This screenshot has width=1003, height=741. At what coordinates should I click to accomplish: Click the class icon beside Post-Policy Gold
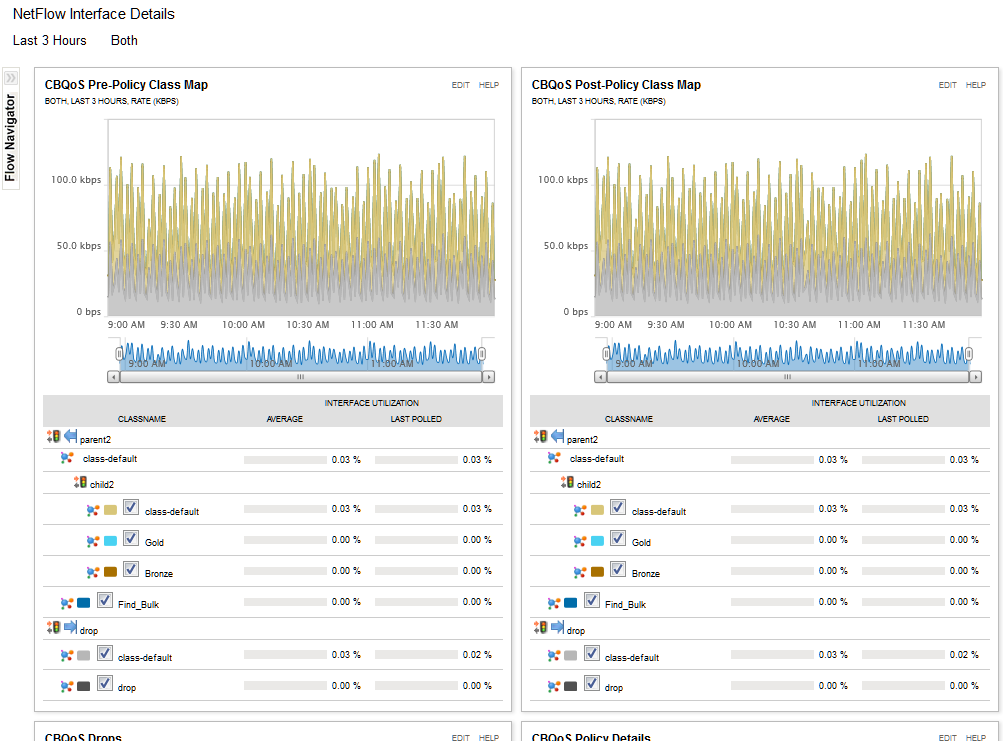[580, 541]
